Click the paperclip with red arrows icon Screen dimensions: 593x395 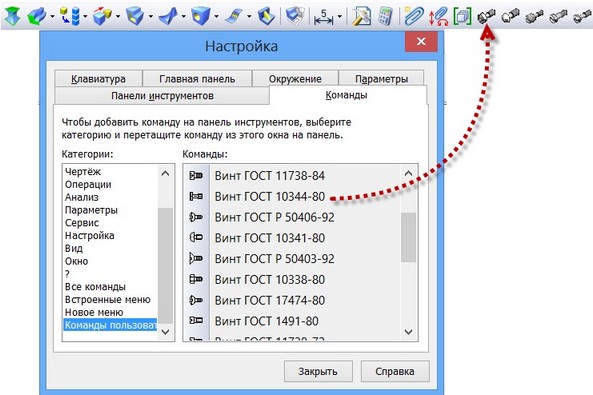(x=439, y=16)
